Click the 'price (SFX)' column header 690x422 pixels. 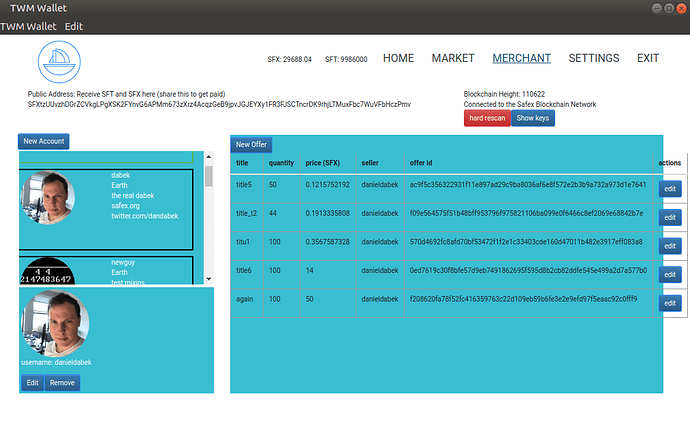pyautogui.click(x=323, y=163)
